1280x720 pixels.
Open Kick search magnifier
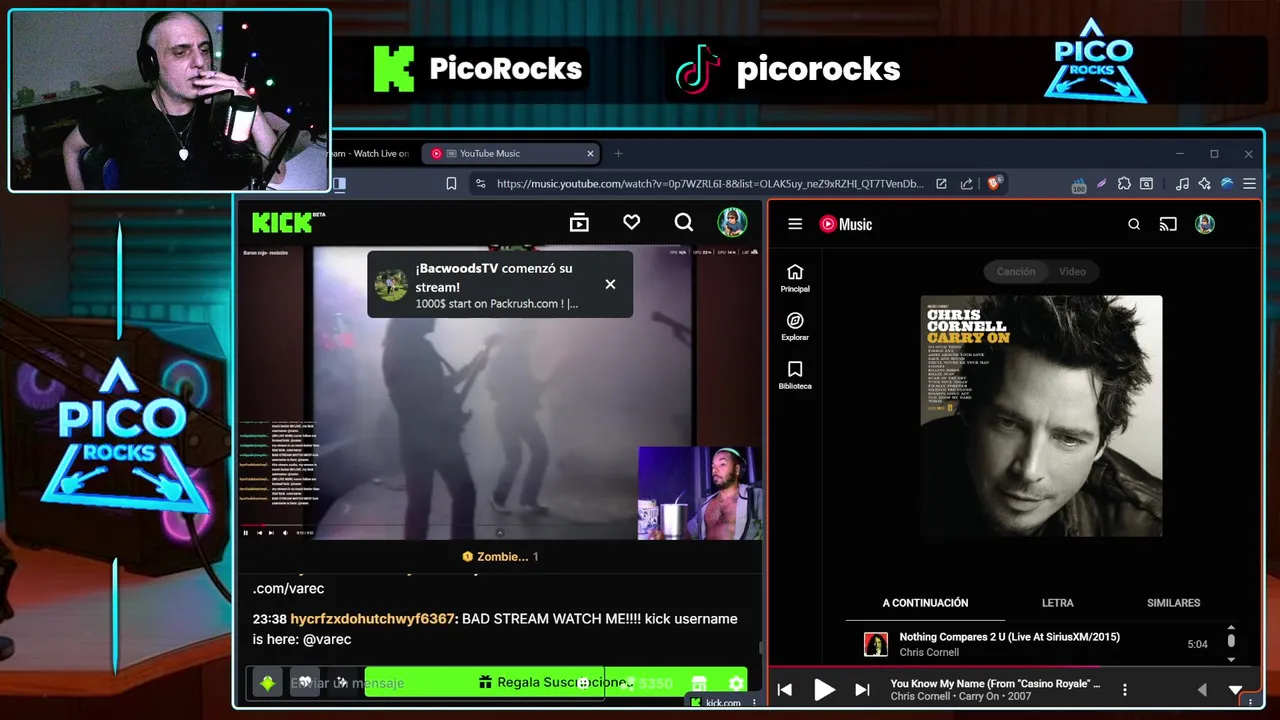684,223
